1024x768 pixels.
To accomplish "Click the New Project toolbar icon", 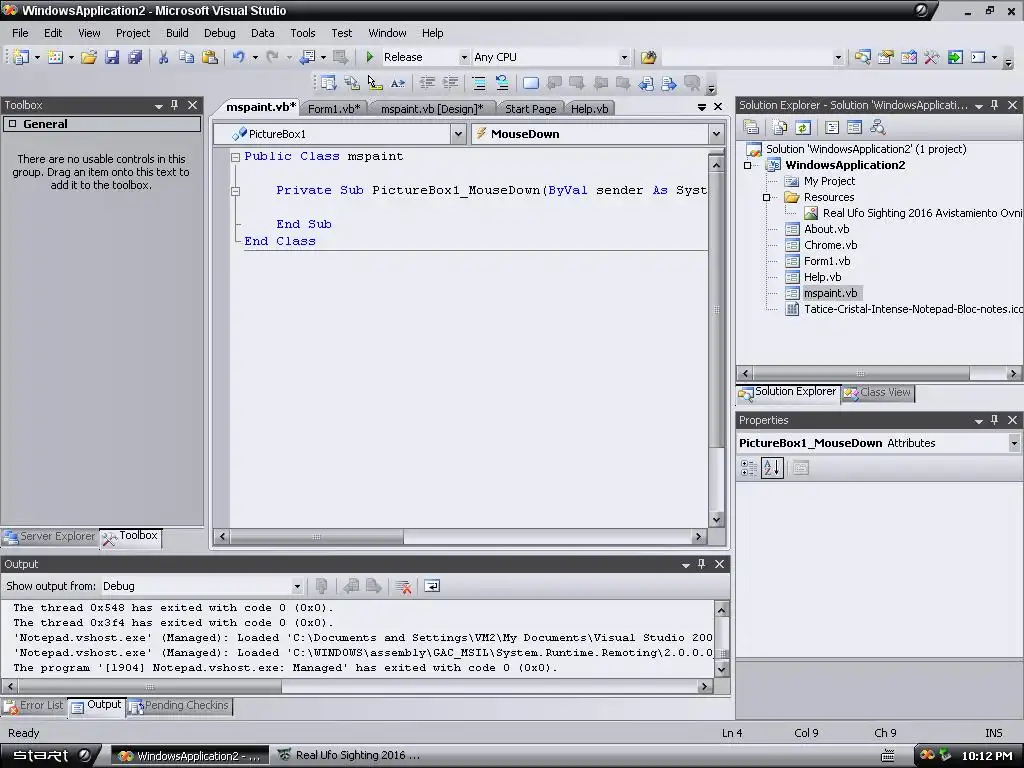I will click(x=21, y=57).
